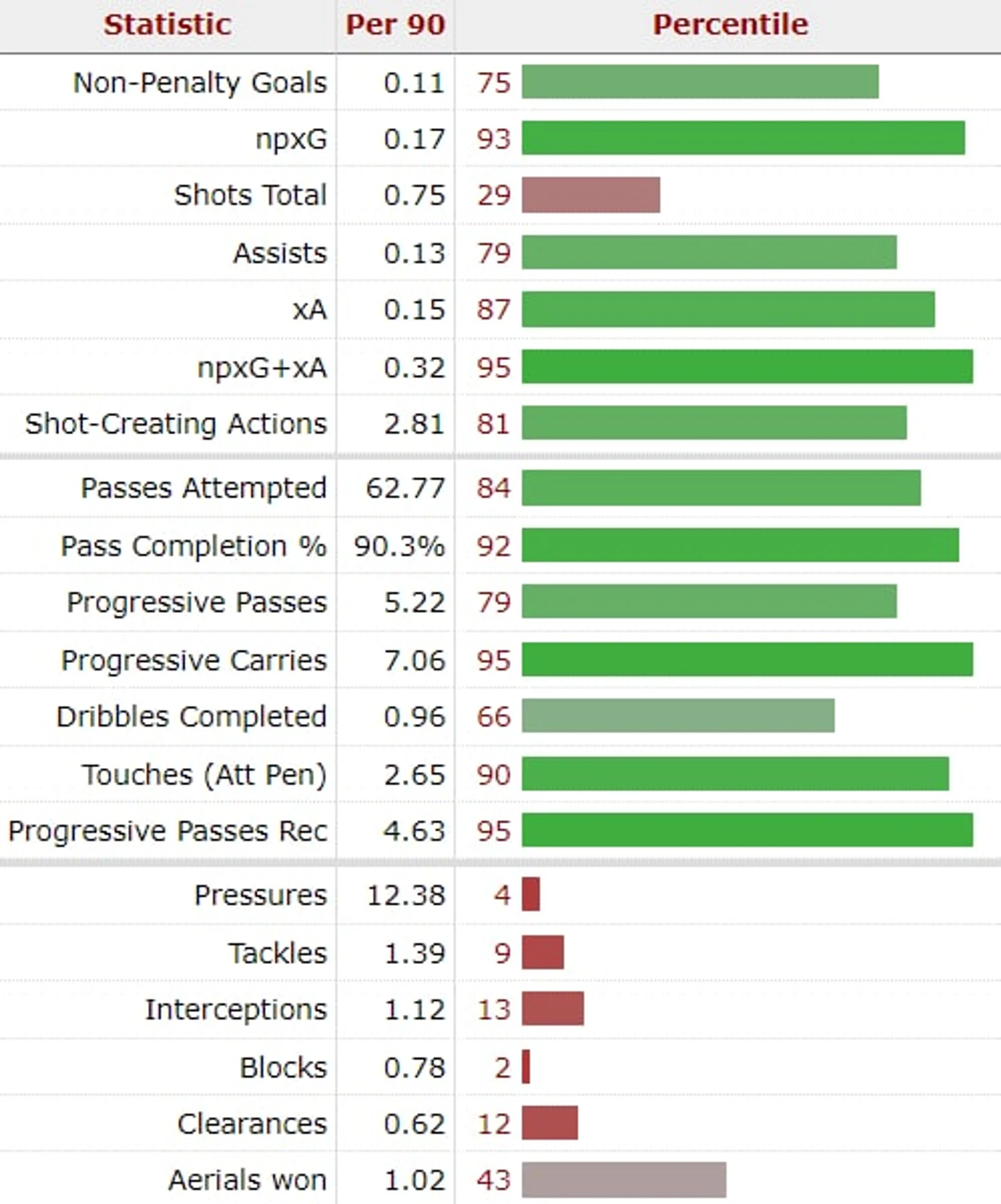Click the Shots Total percentile bar

[591, 195]
